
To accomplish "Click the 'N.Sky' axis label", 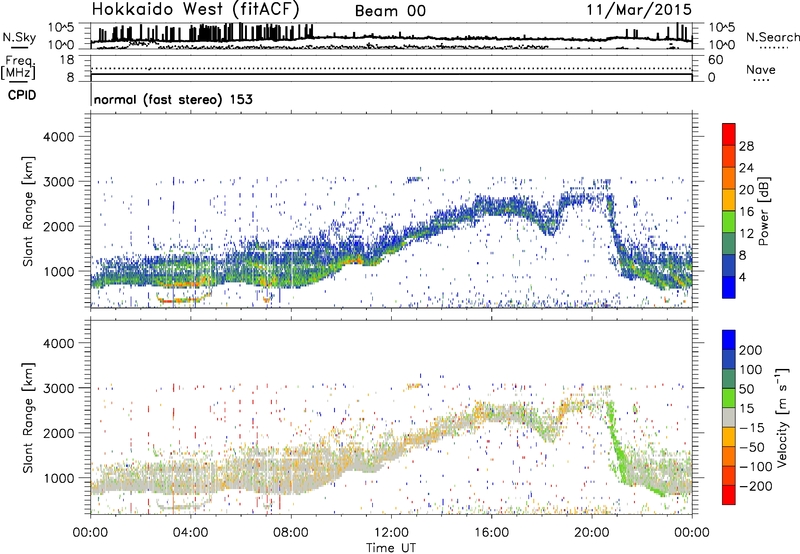I will (19, 37).
